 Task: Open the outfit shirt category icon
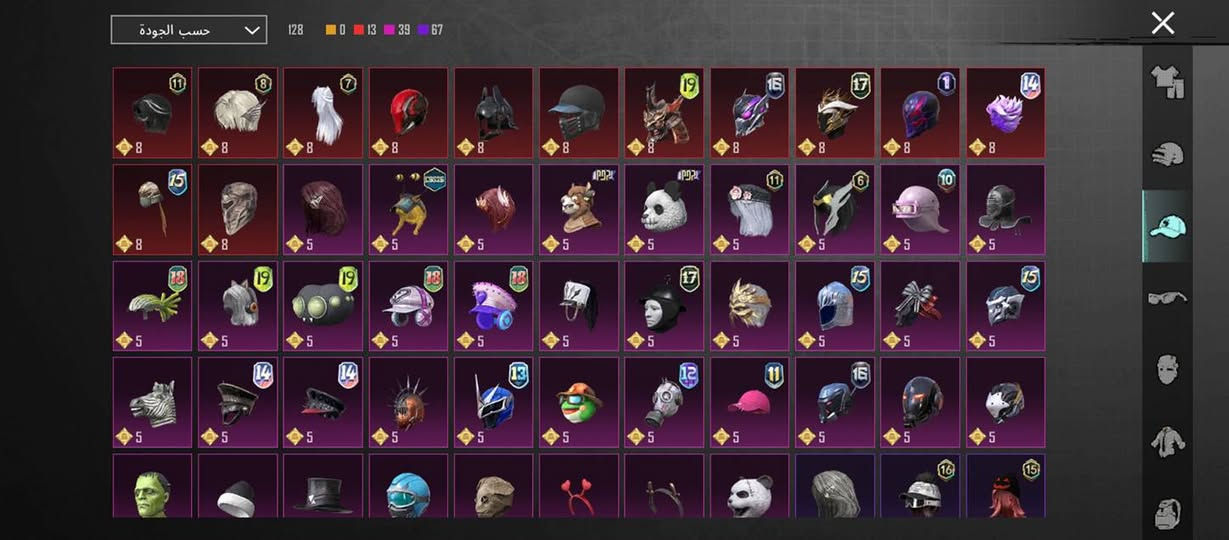(1167, 82)
